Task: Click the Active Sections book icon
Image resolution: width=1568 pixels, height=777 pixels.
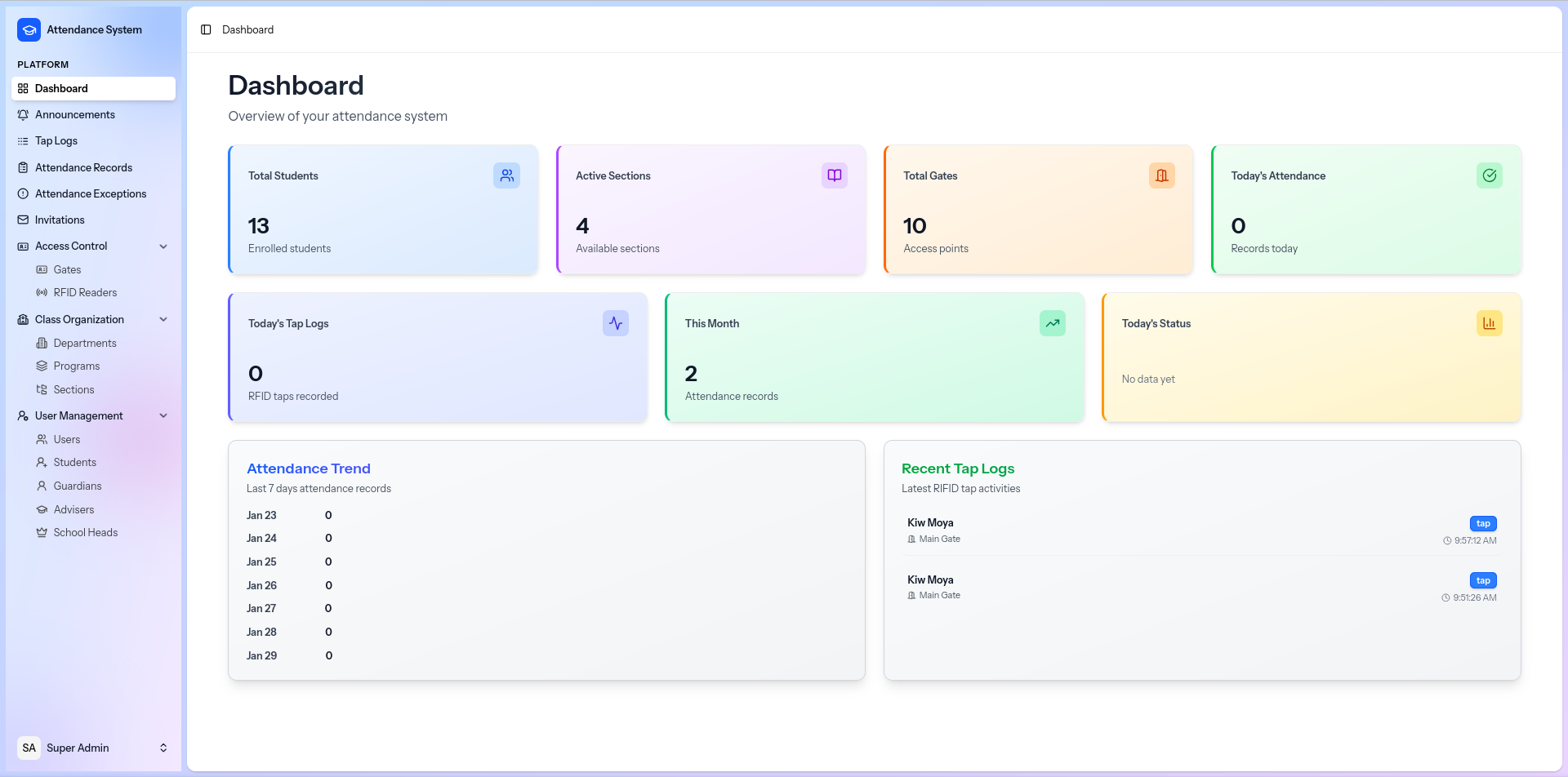Action: pyautogui.click(x=834, y=175)
